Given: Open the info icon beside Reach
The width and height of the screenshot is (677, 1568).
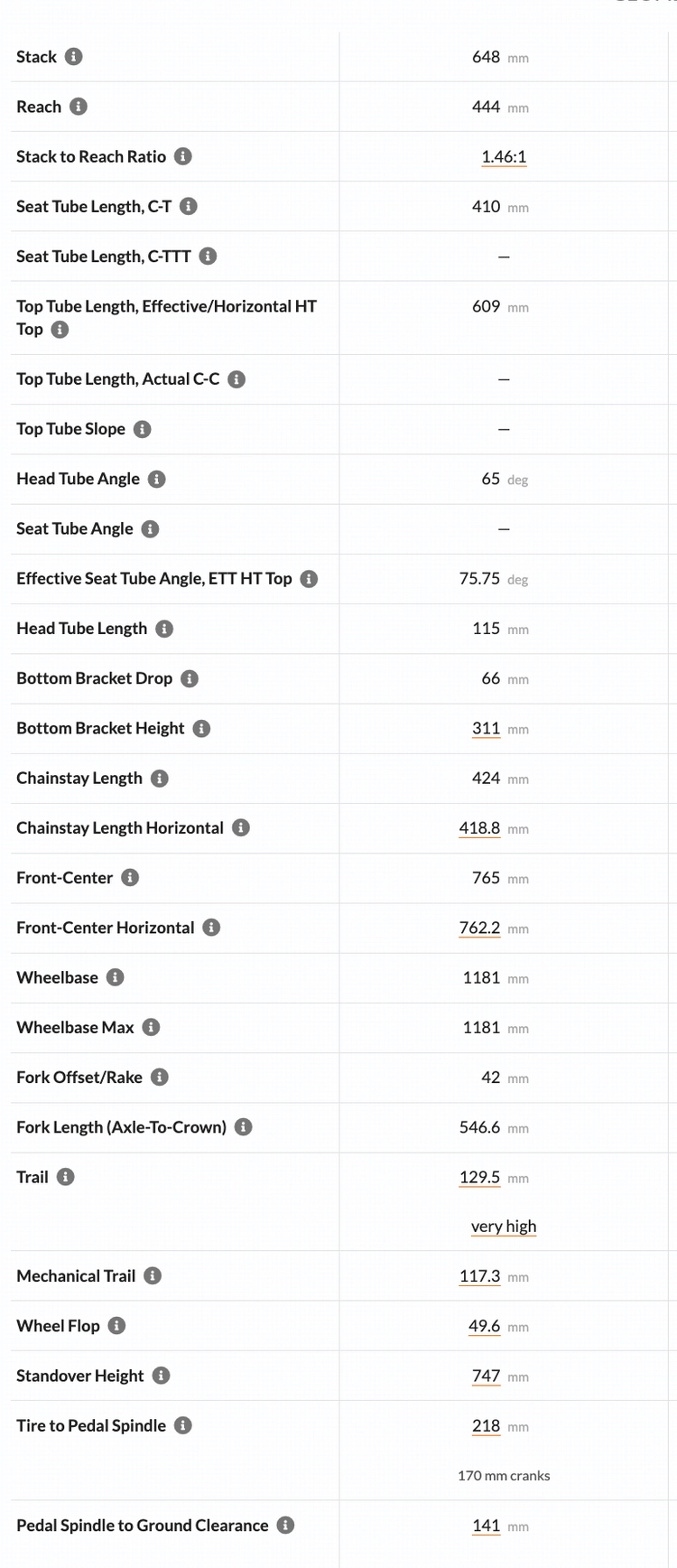Looking at the screenshot, I should tap(79, 107).
